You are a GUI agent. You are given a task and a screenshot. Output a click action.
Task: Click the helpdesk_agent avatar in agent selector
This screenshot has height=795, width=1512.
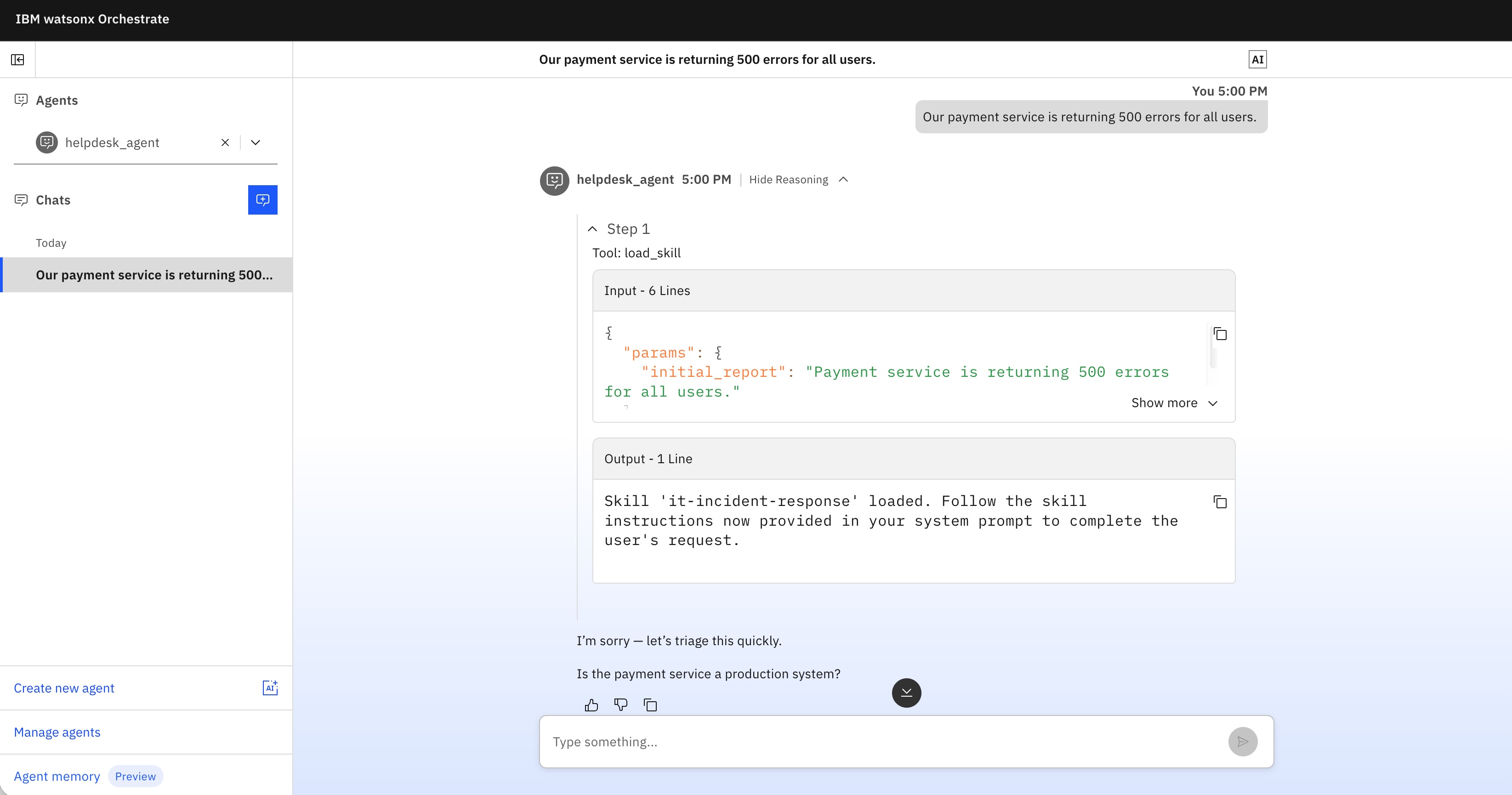46,142
